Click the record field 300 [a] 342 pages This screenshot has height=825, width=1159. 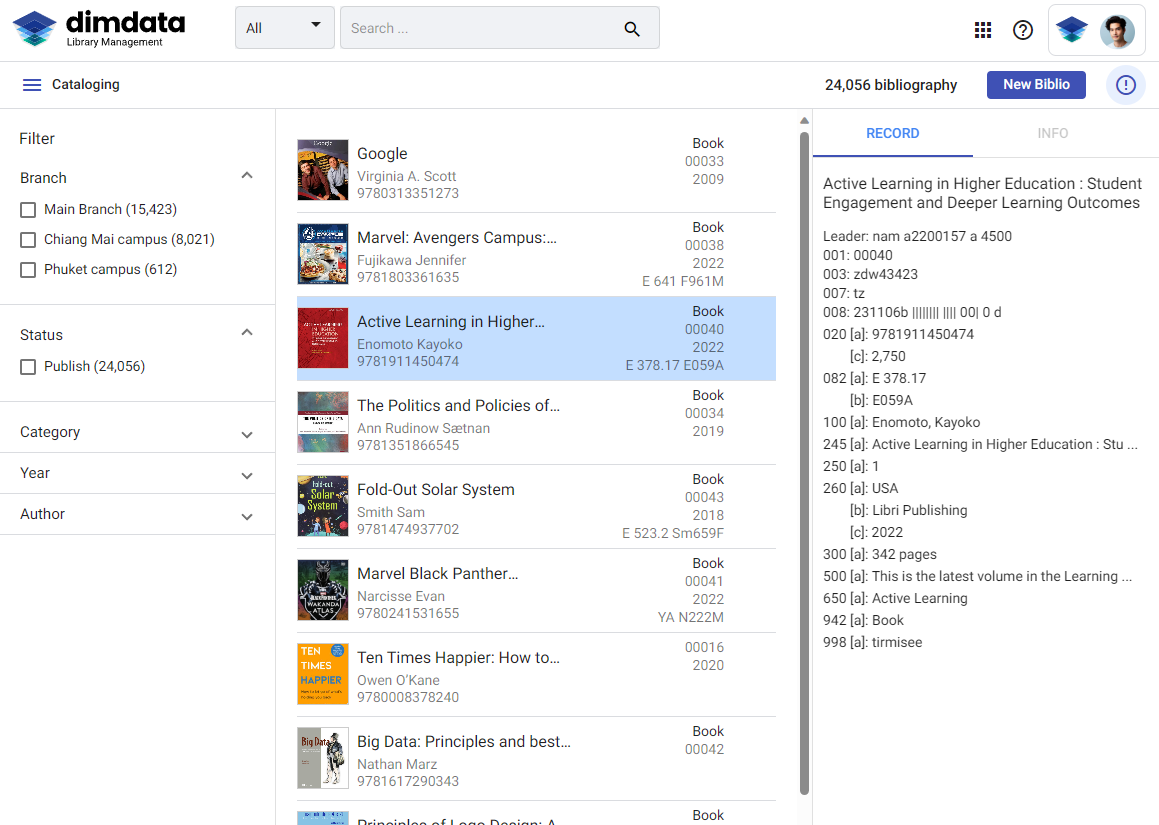[x=880, y=554]
